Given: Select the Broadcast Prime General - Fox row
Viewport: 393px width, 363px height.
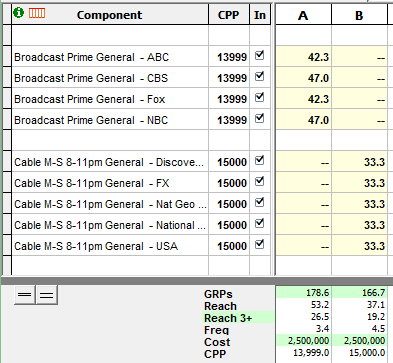Looking at the screenshot, I should [110, 99].
